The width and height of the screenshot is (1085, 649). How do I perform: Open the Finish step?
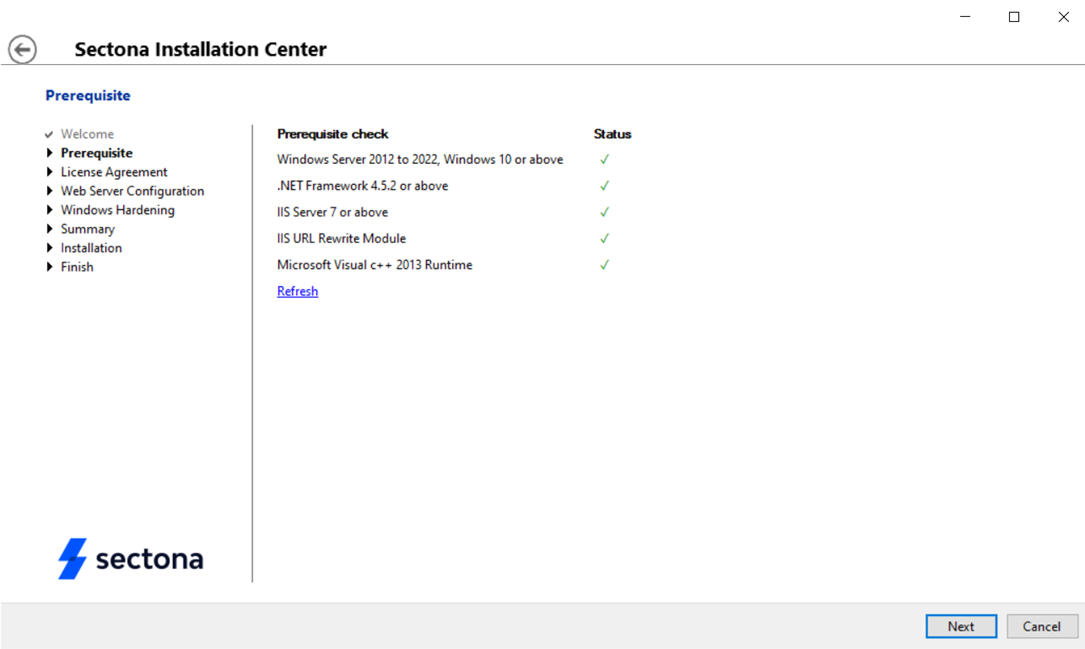[x=76, y=266]
